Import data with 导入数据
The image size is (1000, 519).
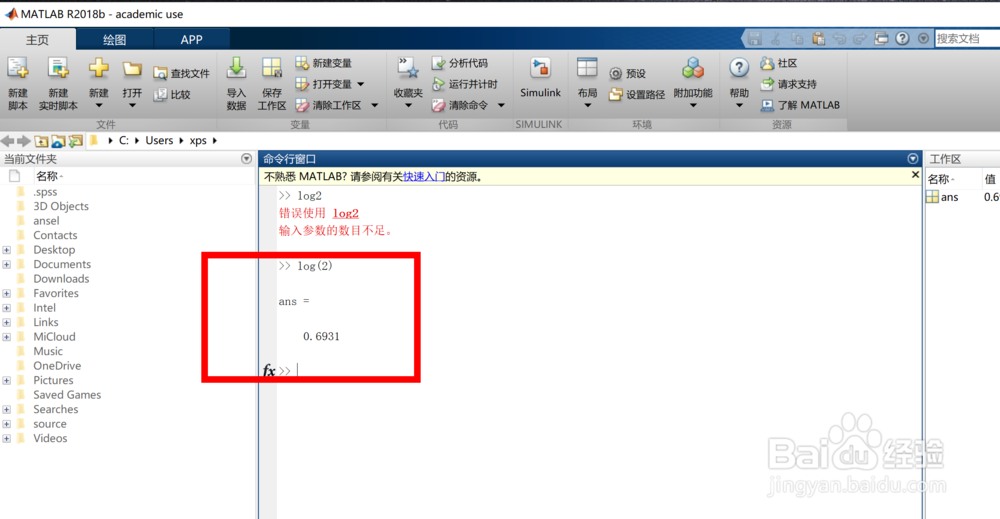(236, 84)
